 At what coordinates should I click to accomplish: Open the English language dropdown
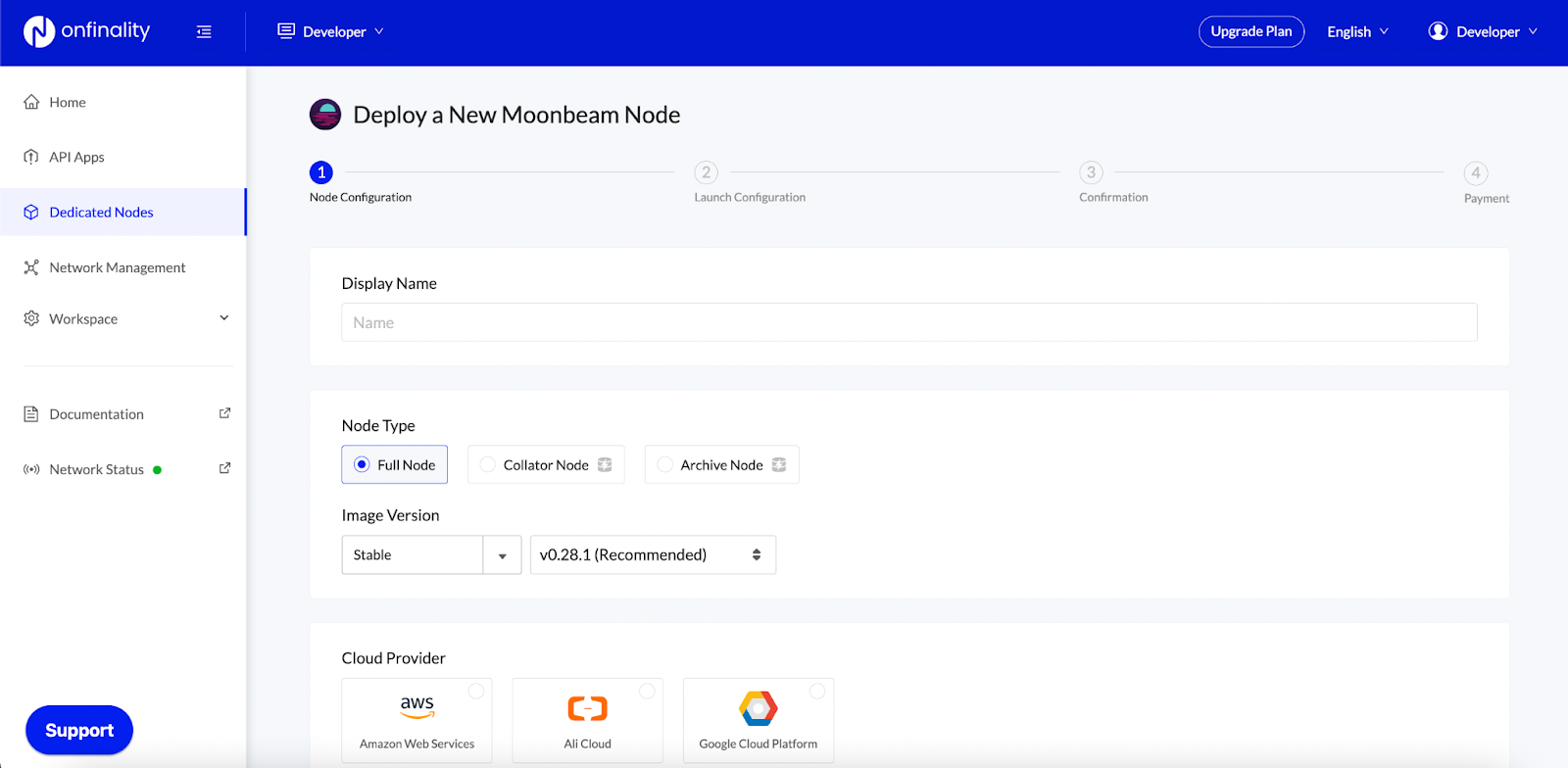(x=1358, y=31)
